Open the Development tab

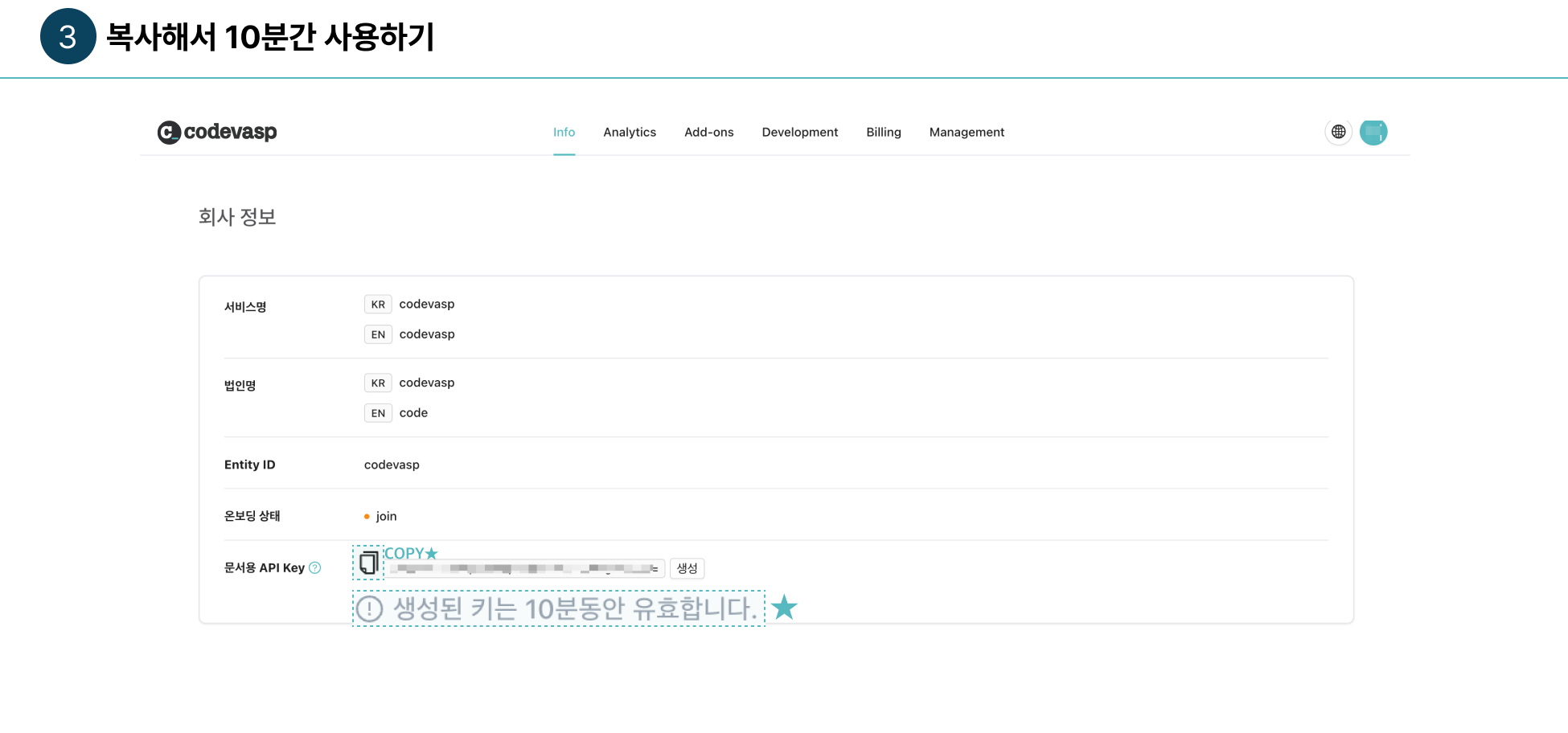(x=799, y=132)
